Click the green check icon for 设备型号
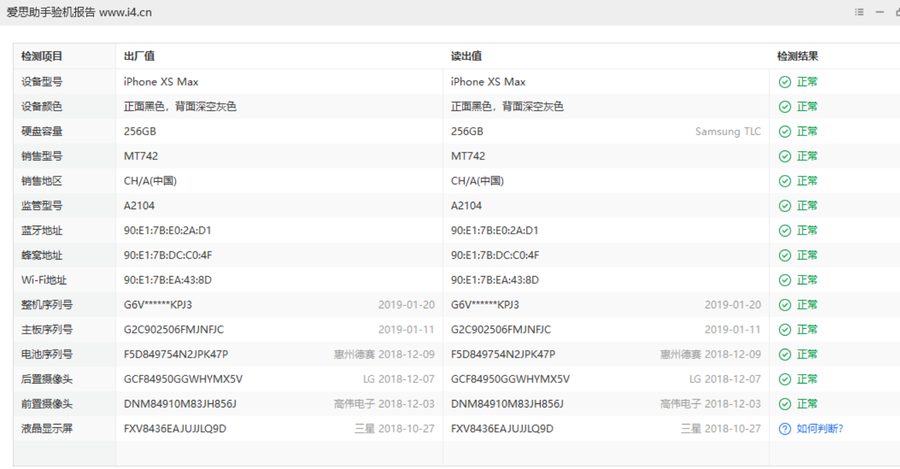Image resolution: width=900 pixels, height=469 pixels. pyautogui.click(x=785, y=82)
